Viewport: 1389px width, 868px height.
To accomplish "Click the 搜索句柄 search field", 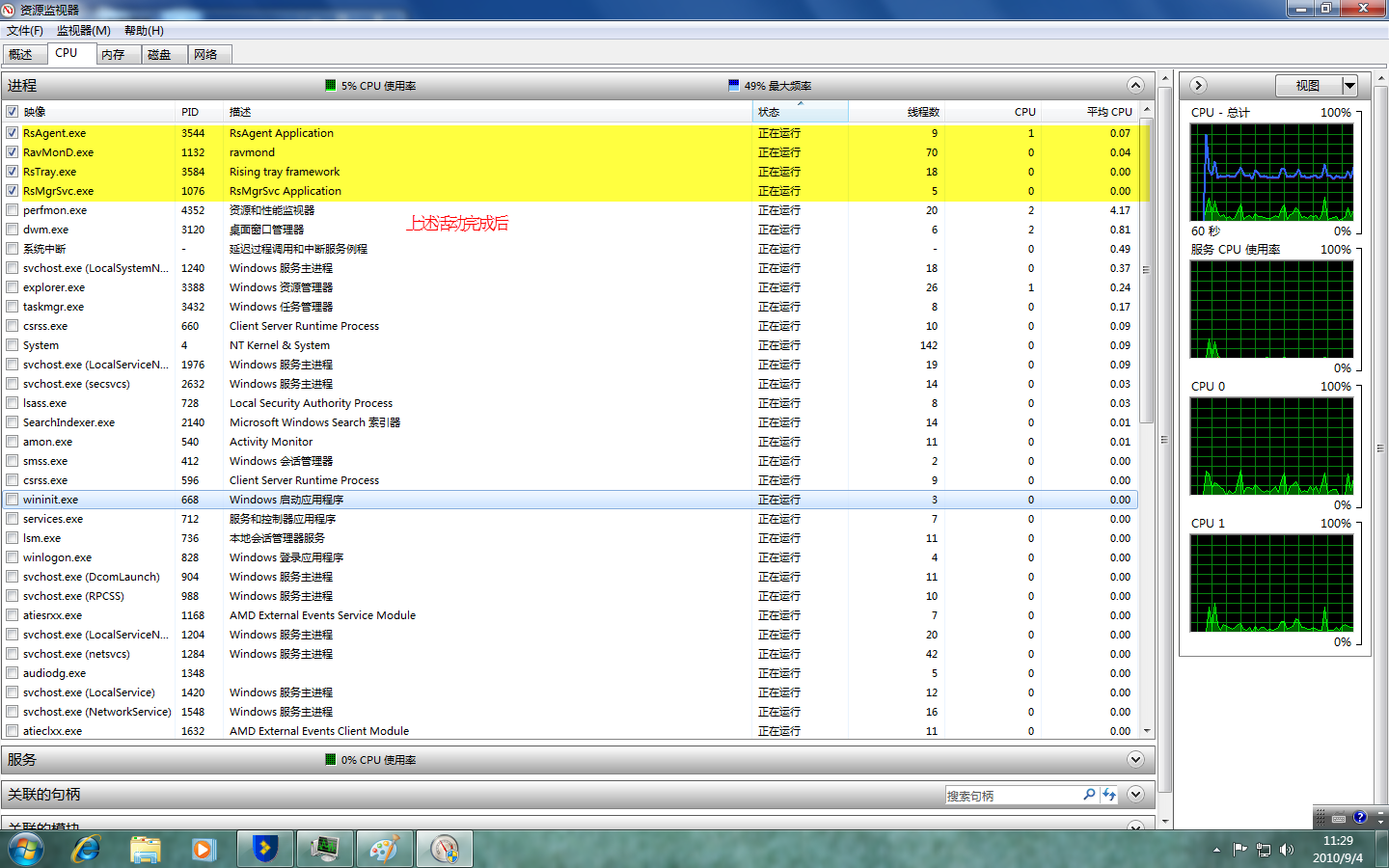I will coord(1013,795).
